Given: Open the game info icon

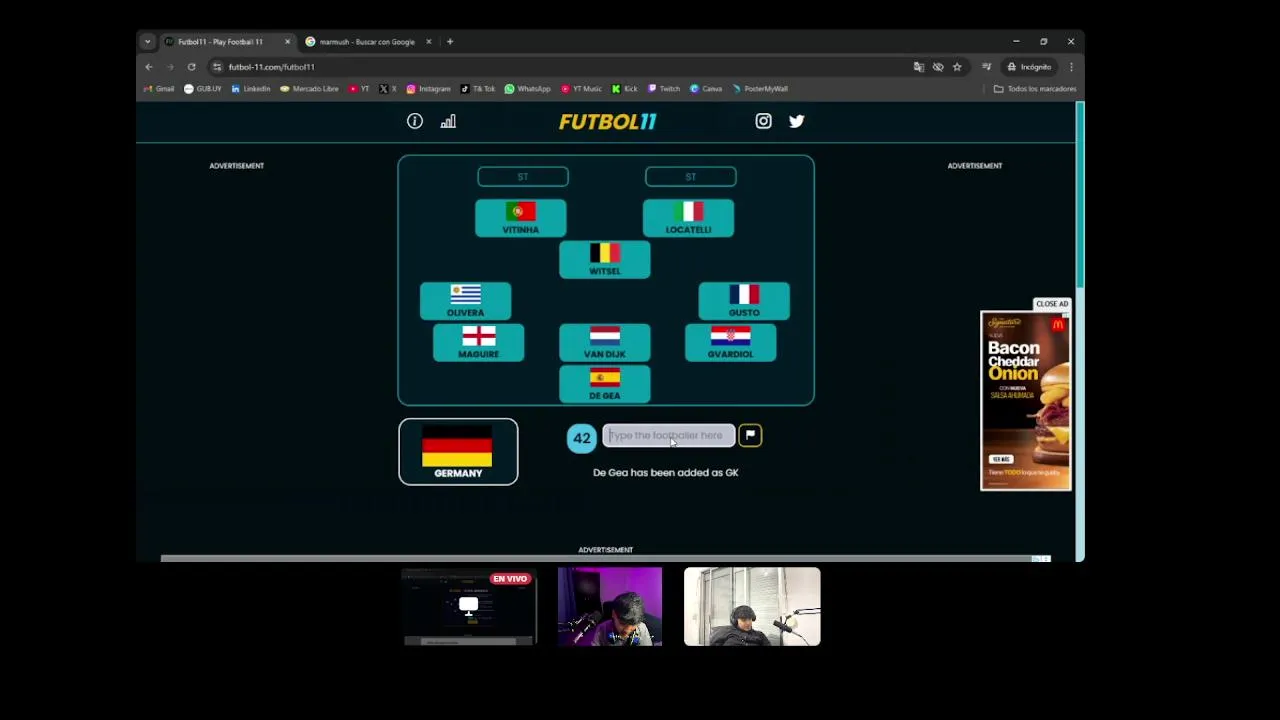Looking at the screenshot, I should click(415, 121).
